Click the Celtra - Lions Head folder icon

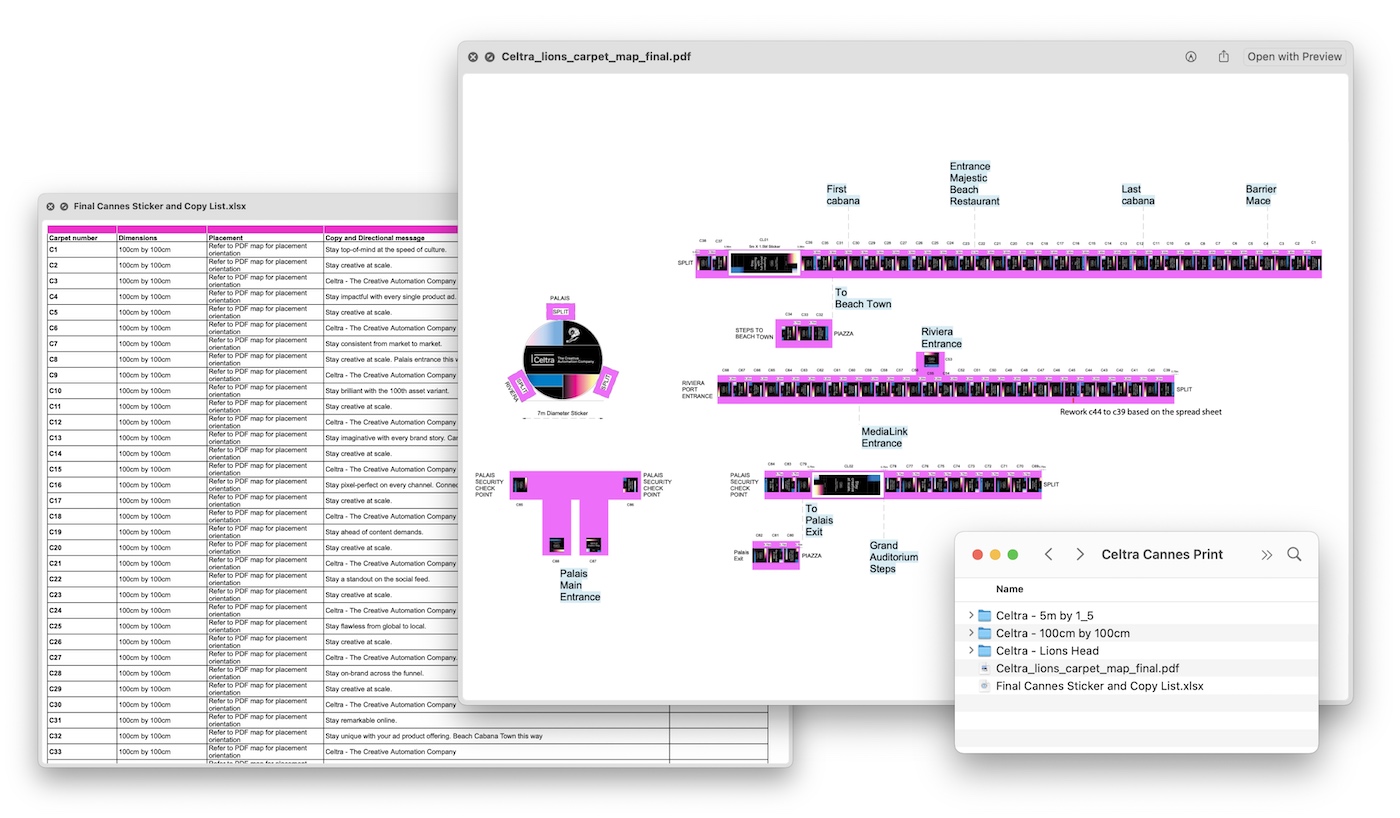[x=984, y=651]
